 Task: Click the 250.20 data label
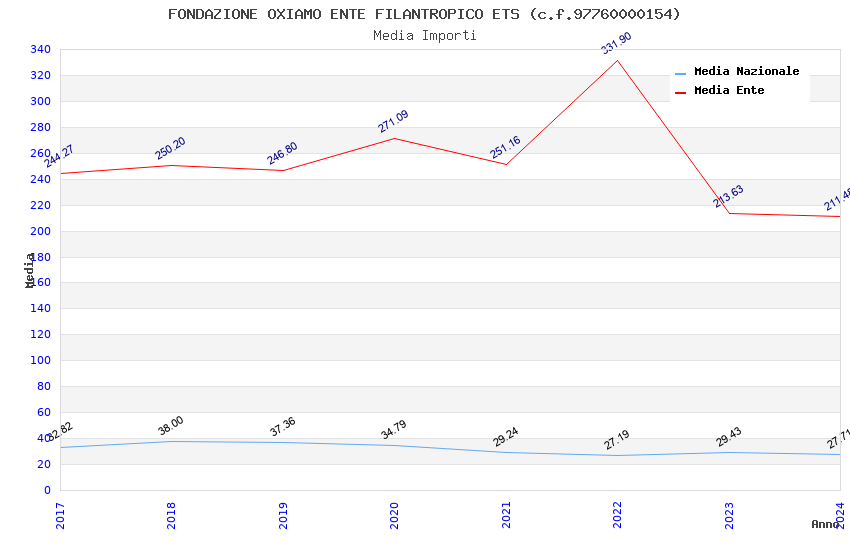click(170, 148)
